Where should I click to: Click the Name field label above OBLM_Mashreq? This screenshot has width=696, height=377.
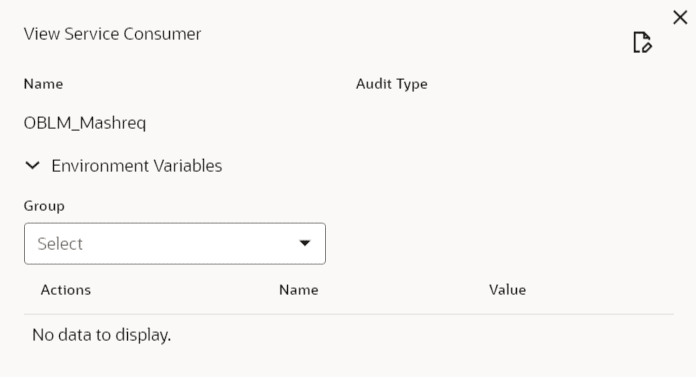click(x=43, y=84)
